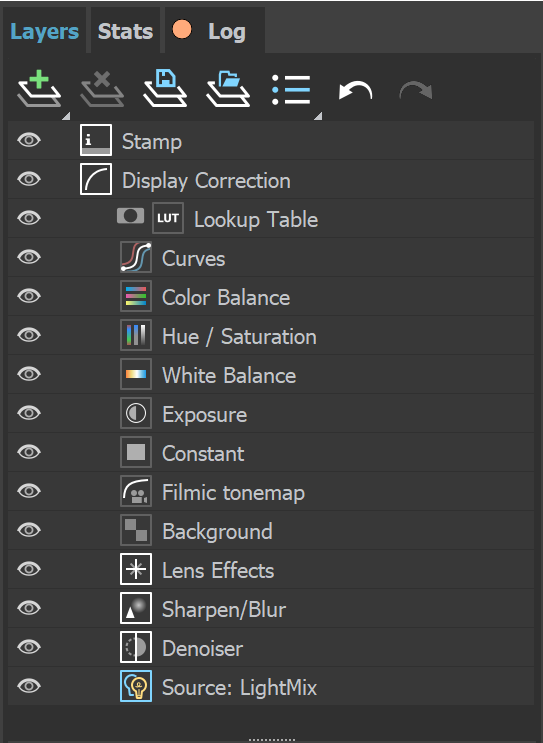Disable the Sharpen/Blur layer eye
This screenshot has height=743, width=543.
click(x=29, y=608)
